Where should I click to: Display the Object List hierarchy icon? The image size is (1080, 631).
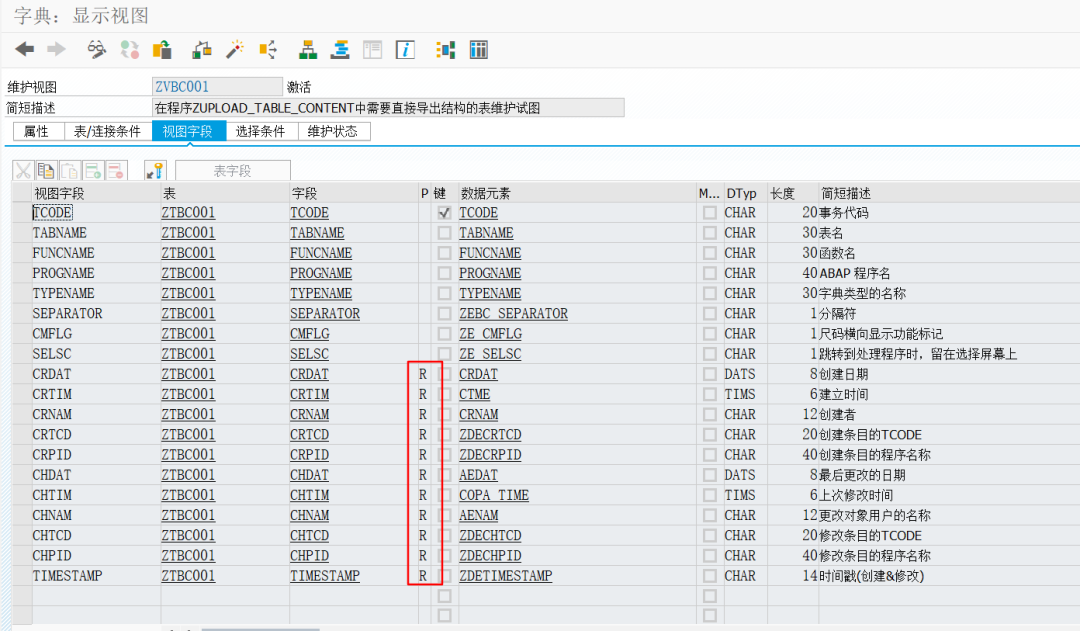pos(308,50)
